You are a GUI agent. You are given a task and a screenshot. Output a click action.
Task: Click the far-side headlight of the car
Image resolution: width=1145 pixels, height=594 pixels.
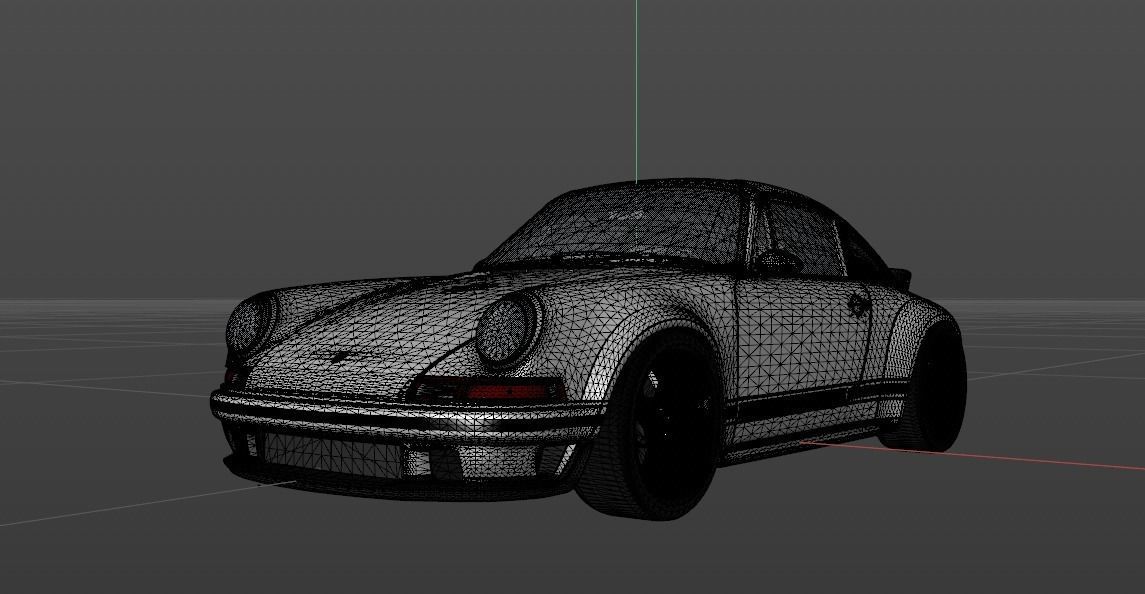tap(250, 323)
